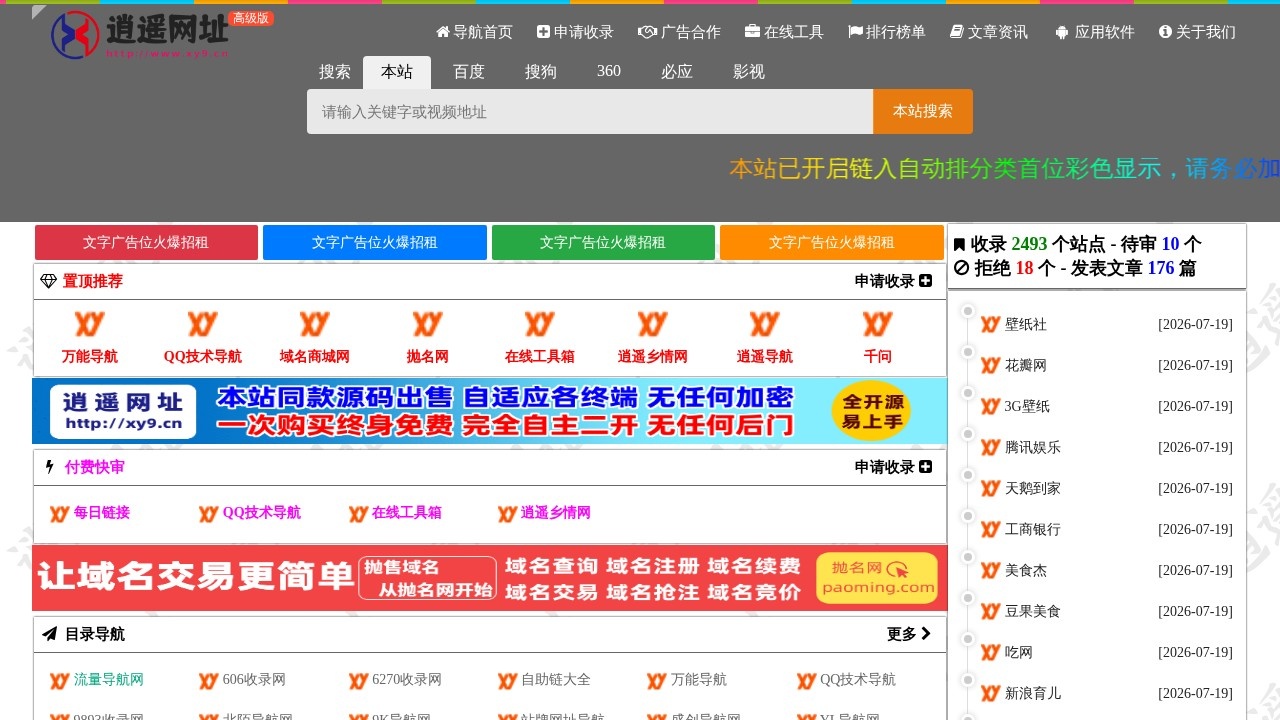
Task: Switch to the 搜狗 search tab
Action: click(x=541, y=72)
